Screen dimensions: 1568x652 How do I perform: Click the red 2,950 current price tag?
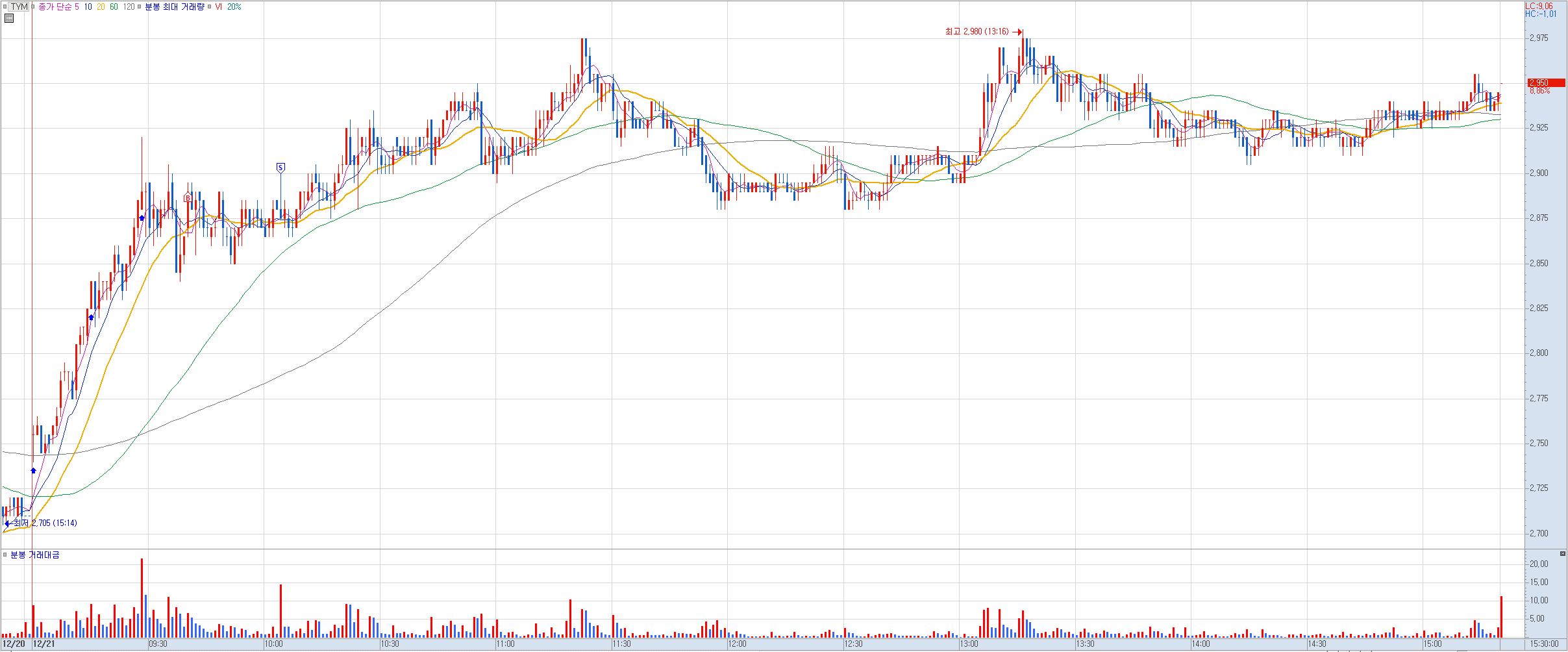pyautogui.click(x=1546, y=82)
